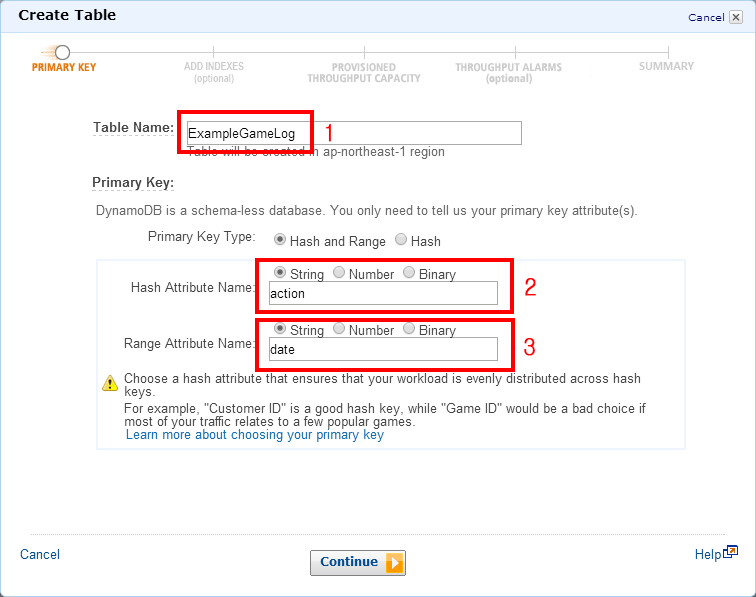Set range attribute type to Binary

point(409,329)
